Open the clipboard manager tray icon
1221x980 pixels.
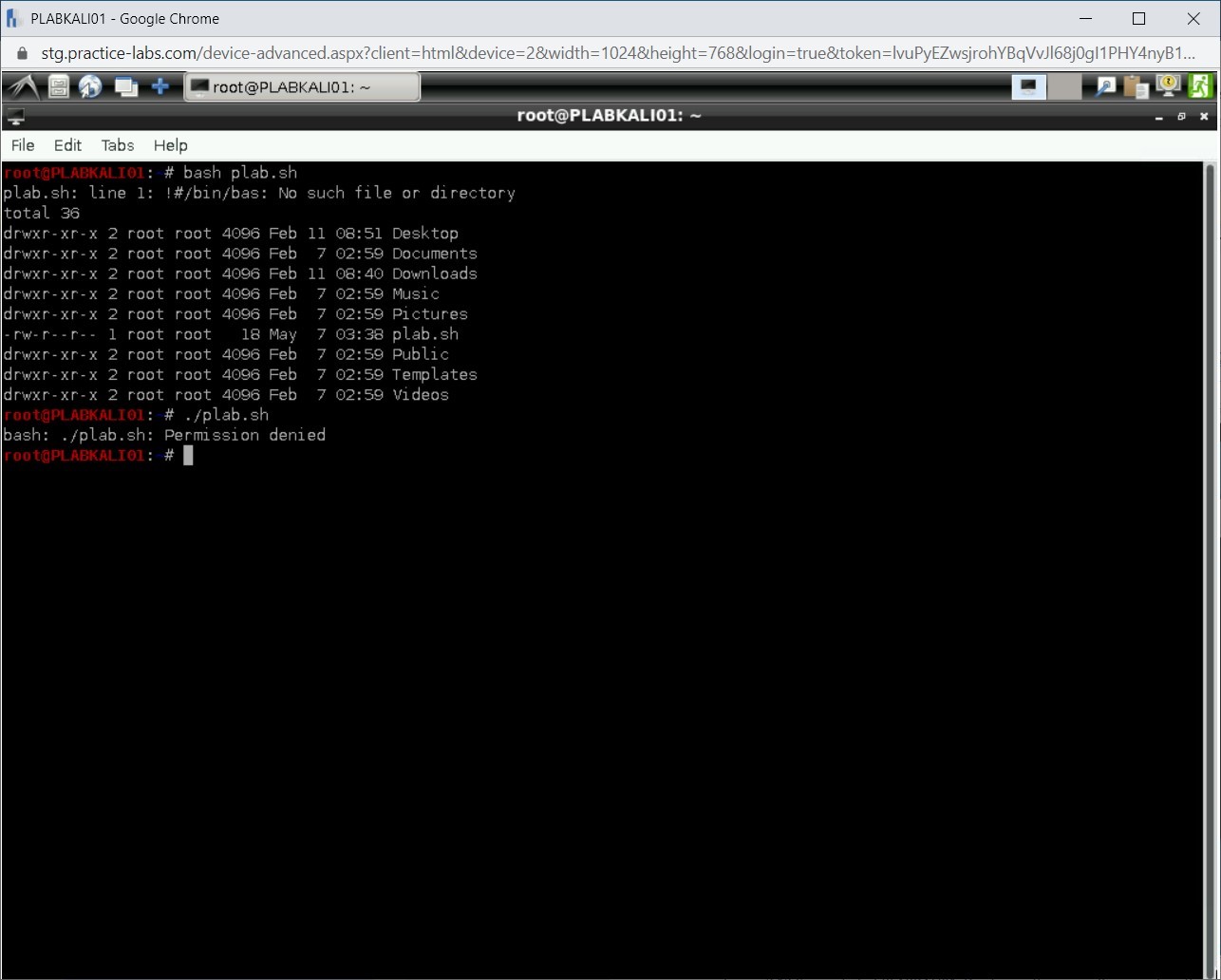click(x=1136, y=87)
